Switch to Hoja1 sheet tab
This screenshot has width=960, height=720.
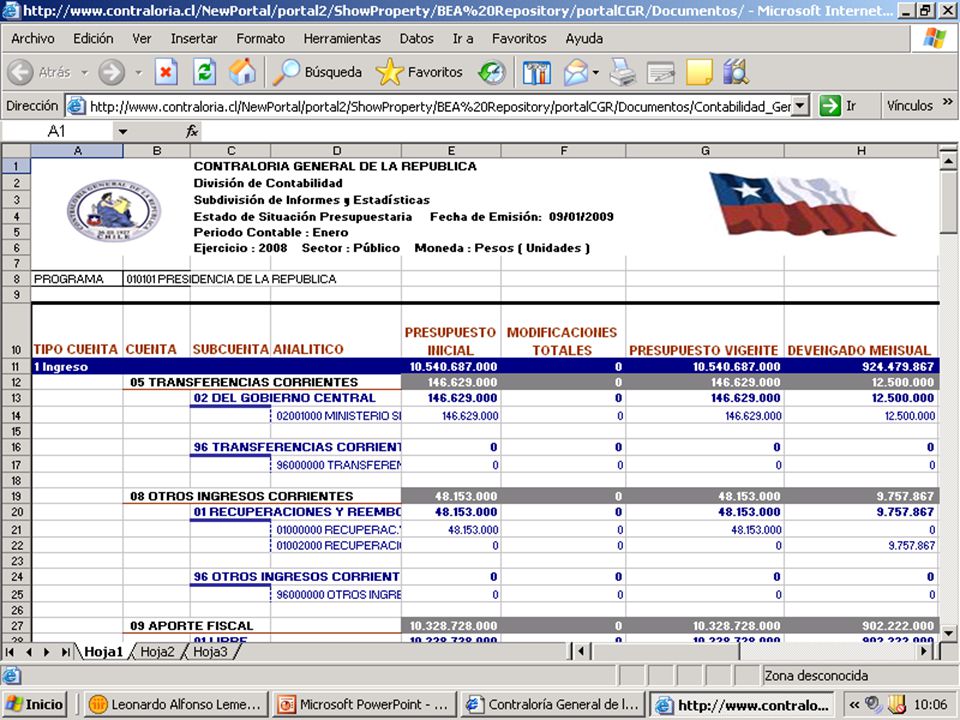coord(103,651)
